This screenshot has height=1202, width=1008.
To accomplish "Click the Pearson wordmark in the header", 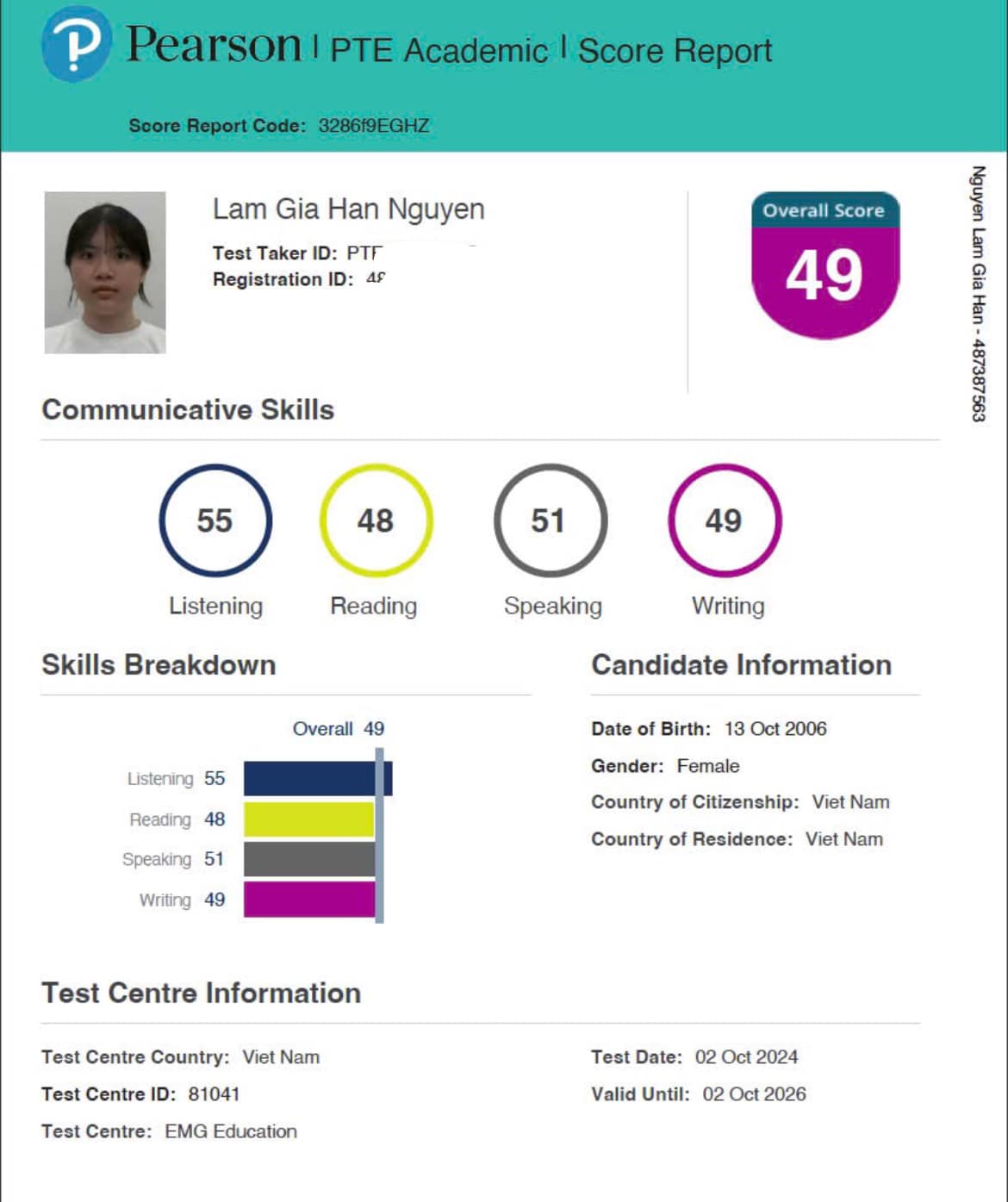I will (x=214, y=44).
